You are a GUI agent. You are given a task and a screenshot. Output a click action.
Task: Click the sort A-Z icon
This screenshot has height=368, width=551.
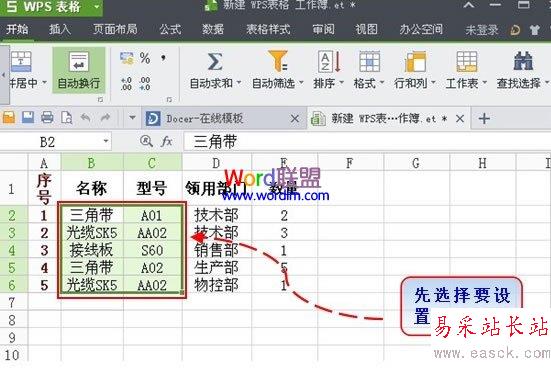329,62
